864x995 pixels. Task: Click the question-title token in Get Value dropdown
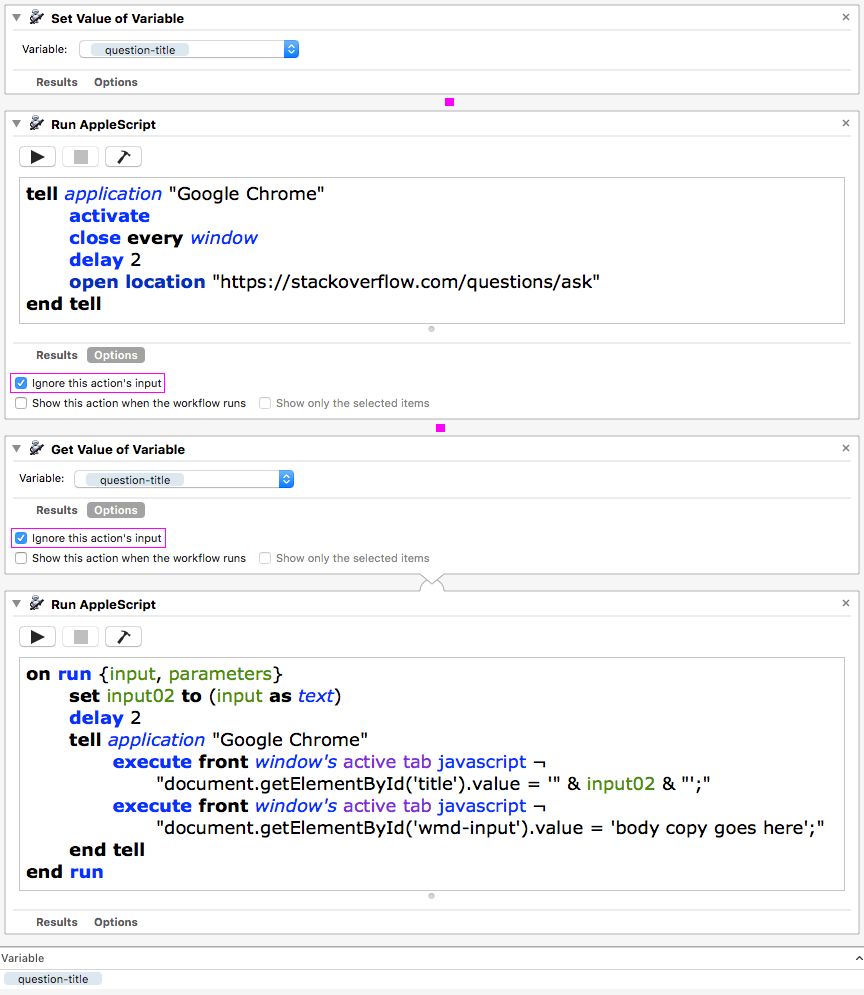pos(134,480)
